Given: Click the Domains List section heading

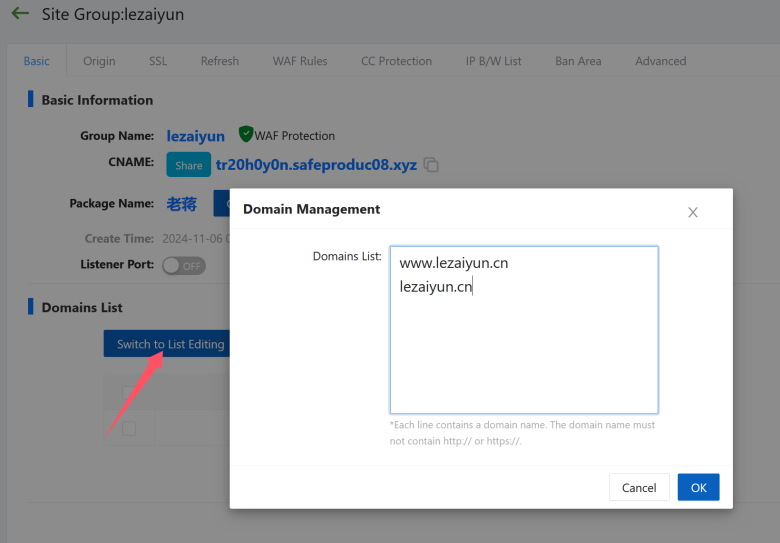Looking at the screenshot, I should [x=82, y=307].
